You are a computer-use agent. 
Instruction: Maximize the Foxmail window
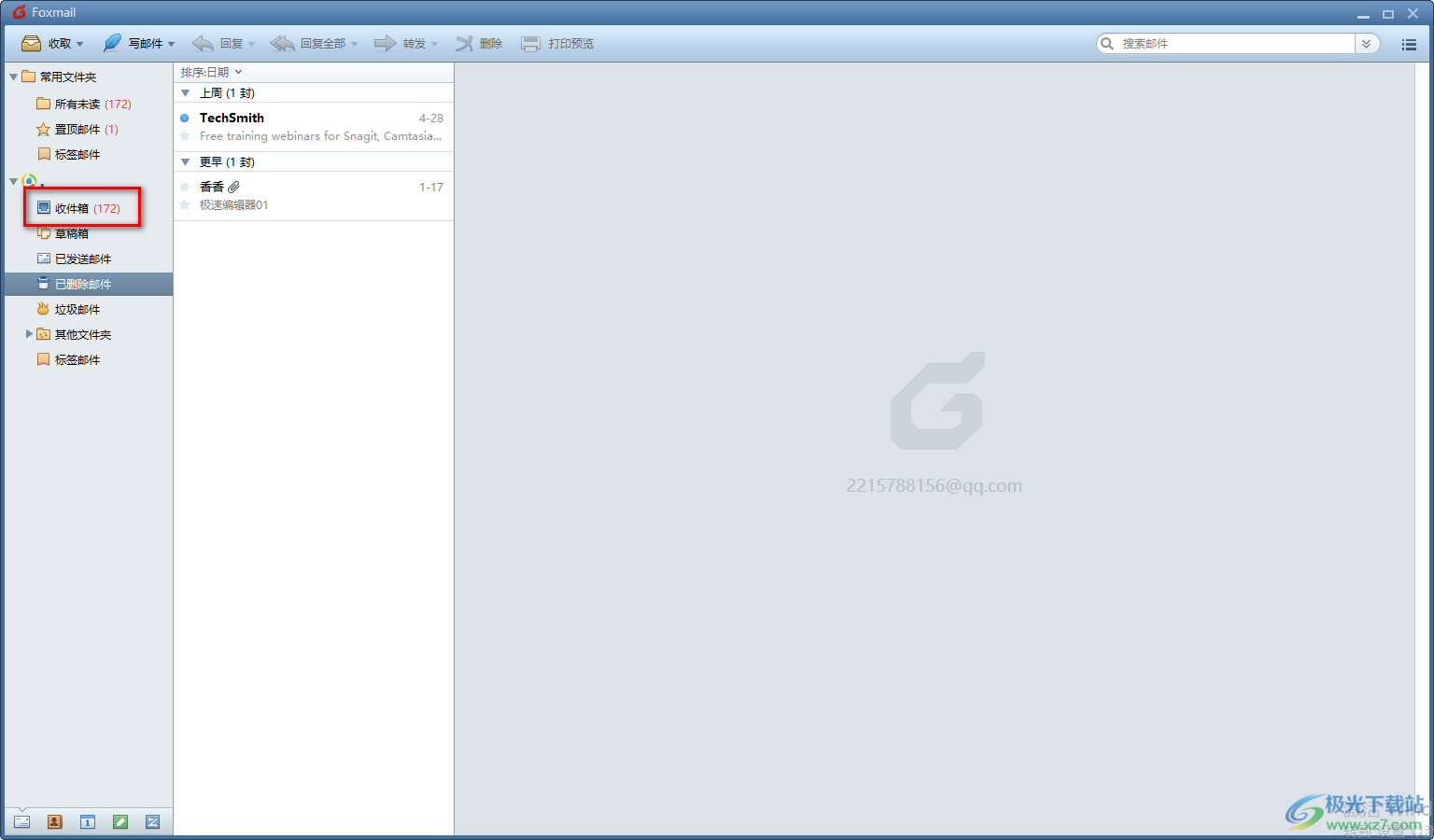coord(1388,14)
